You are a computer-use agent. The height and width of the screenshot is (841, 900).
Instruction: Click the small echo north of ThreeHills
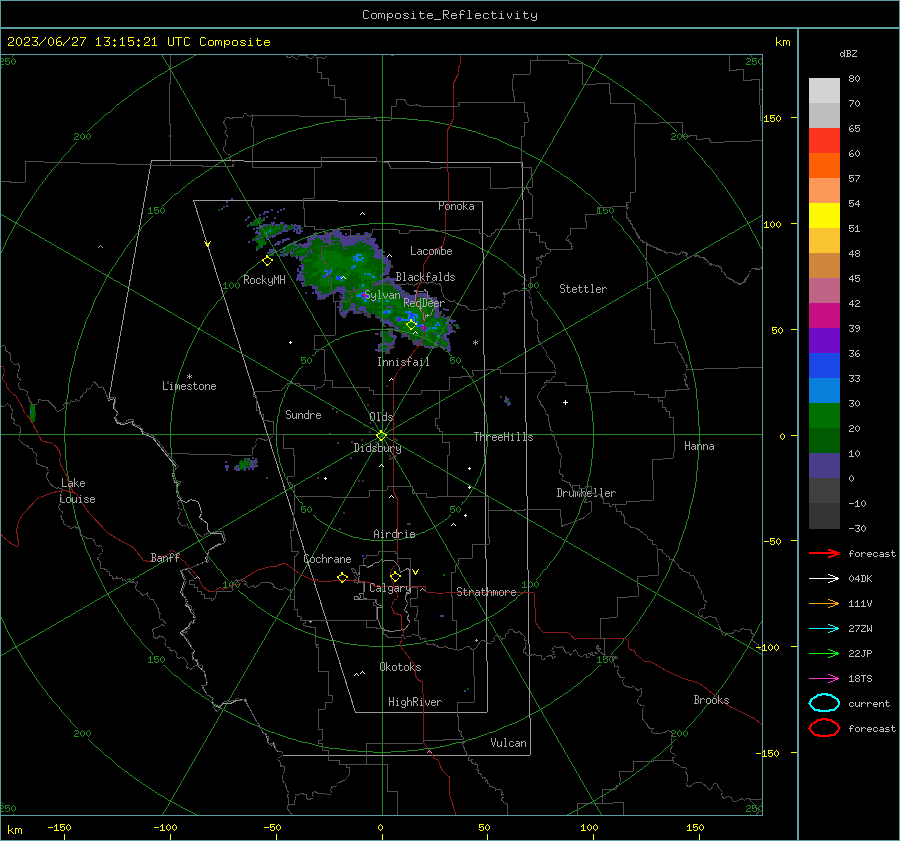click(506, 400)
